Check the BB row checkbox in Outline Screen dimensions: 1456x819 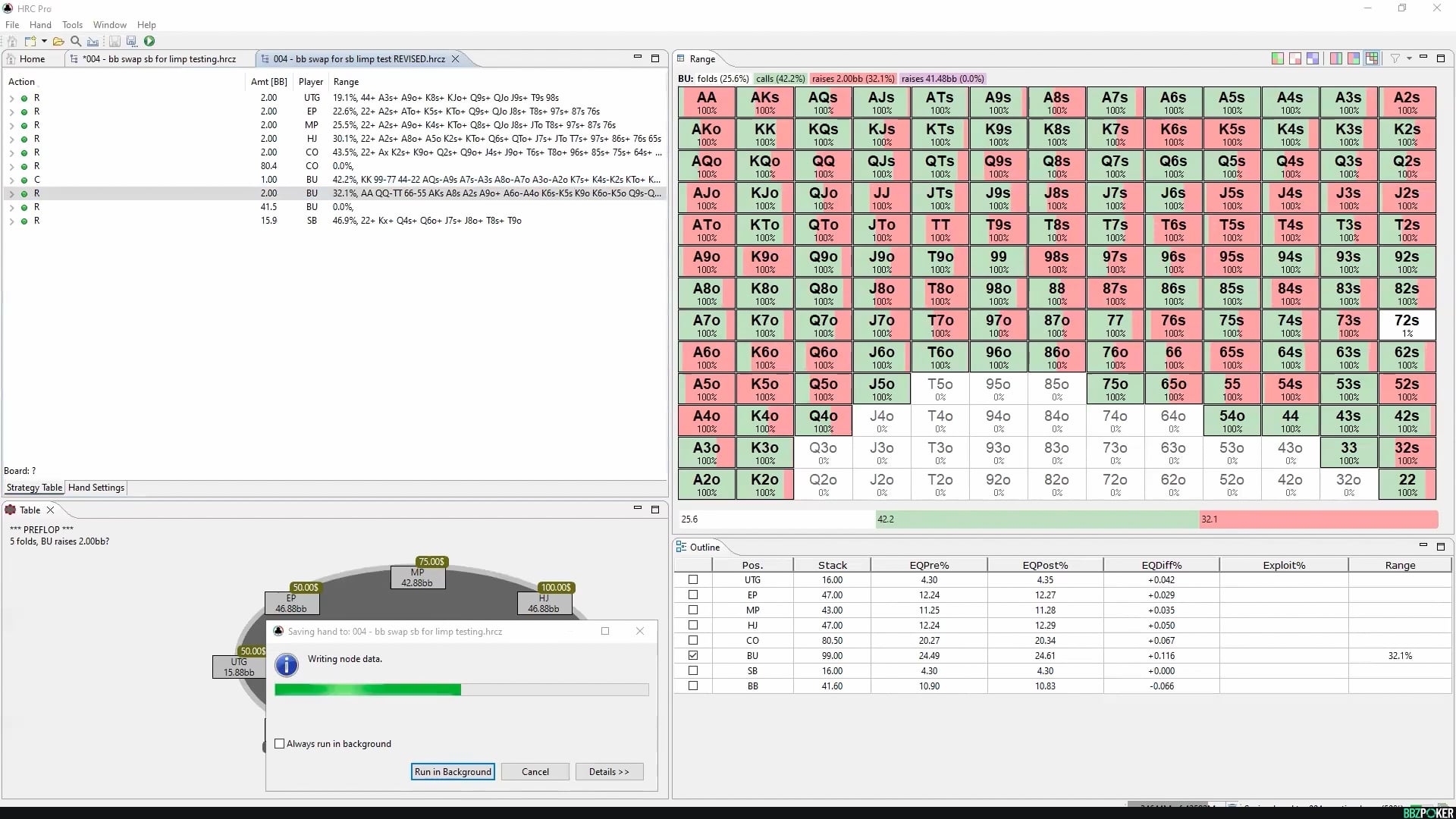(693, 686)
